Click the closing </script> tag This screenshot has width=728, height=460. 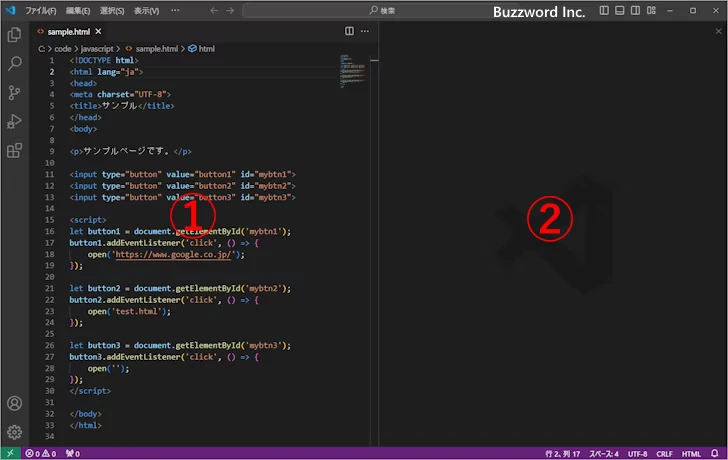(x=90, y=391)
